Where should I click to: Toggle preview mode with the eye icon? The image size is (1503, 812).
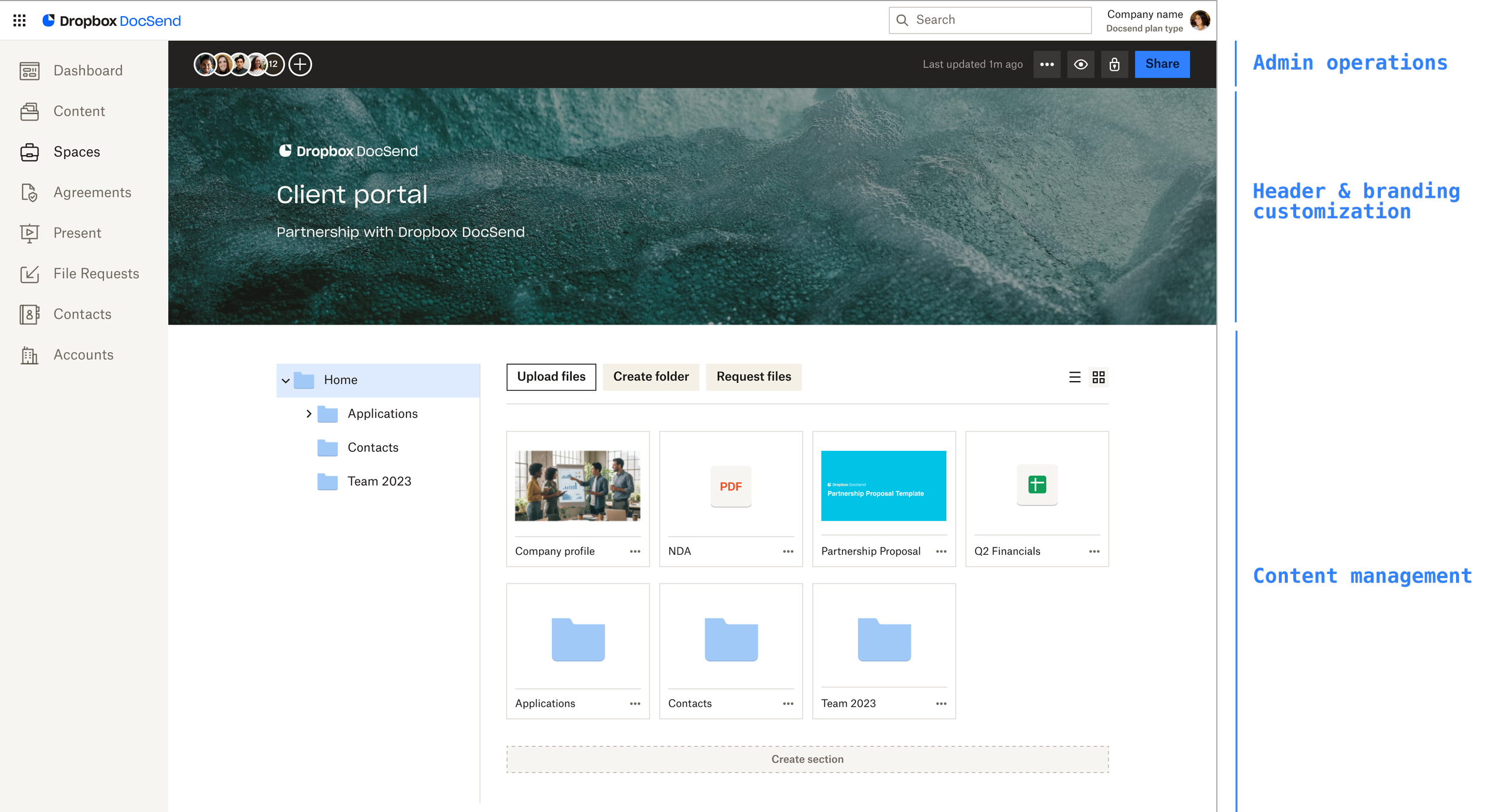tap(1080, 64)
